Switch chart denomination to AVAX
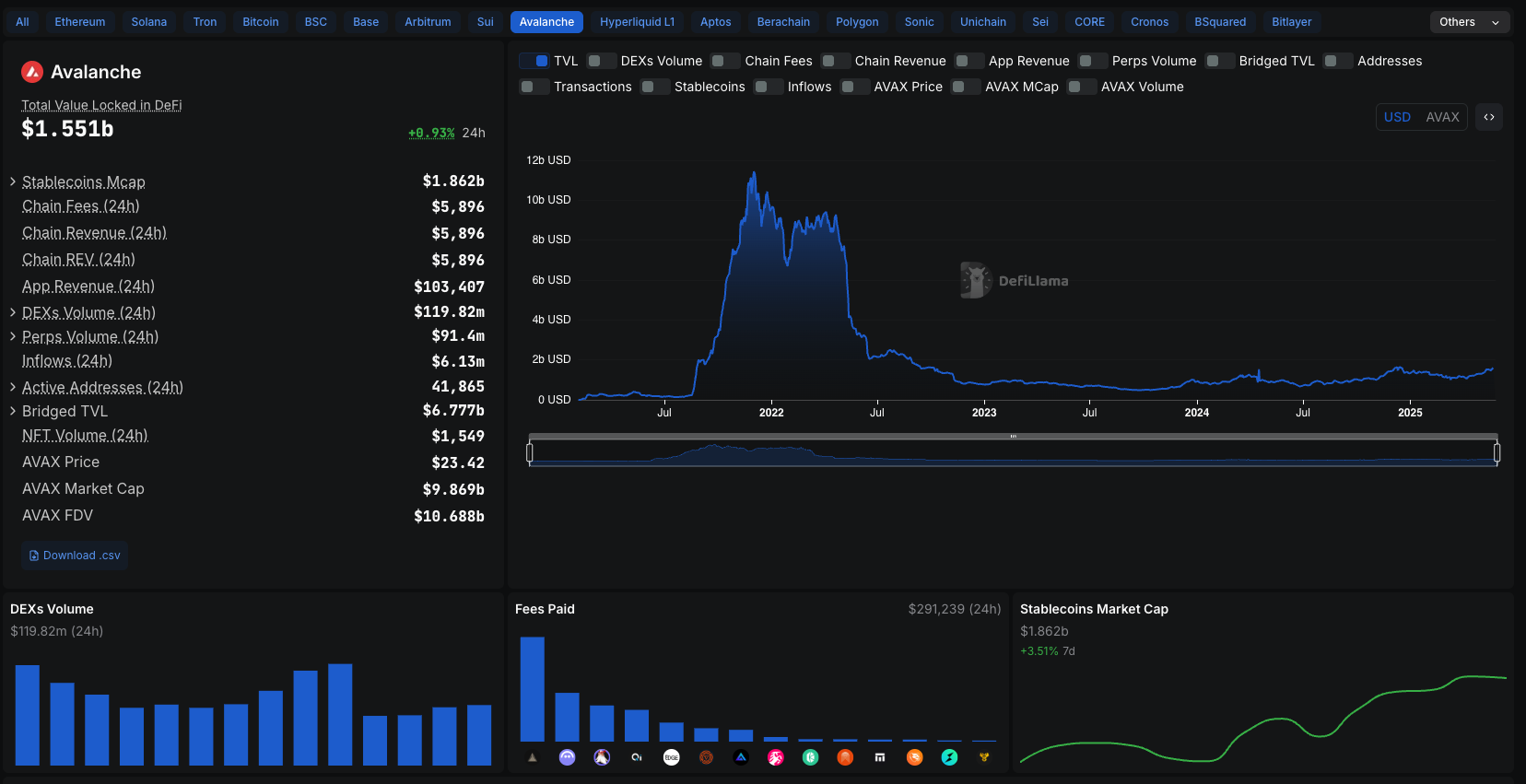 [x=1442, y=117]
